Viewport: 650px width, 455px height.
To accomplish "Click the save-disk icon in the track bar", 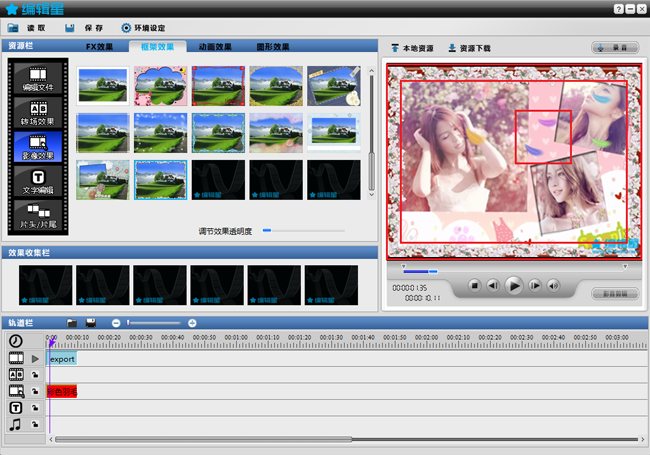I will coord(91,323).
